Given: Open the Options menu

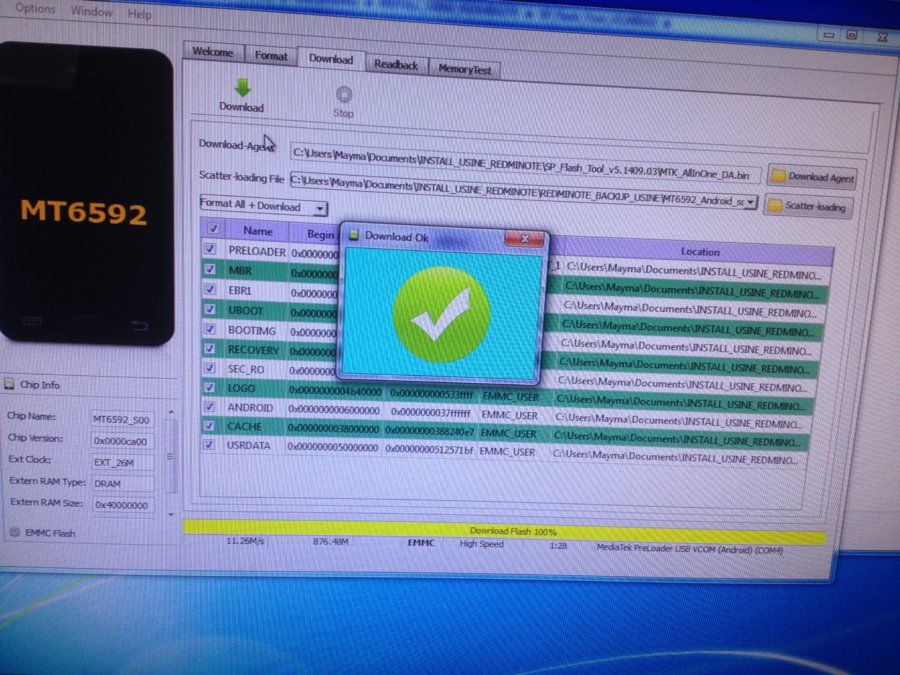Looking at the screenshot, I should pyautogui.click(x=36, y=9).
